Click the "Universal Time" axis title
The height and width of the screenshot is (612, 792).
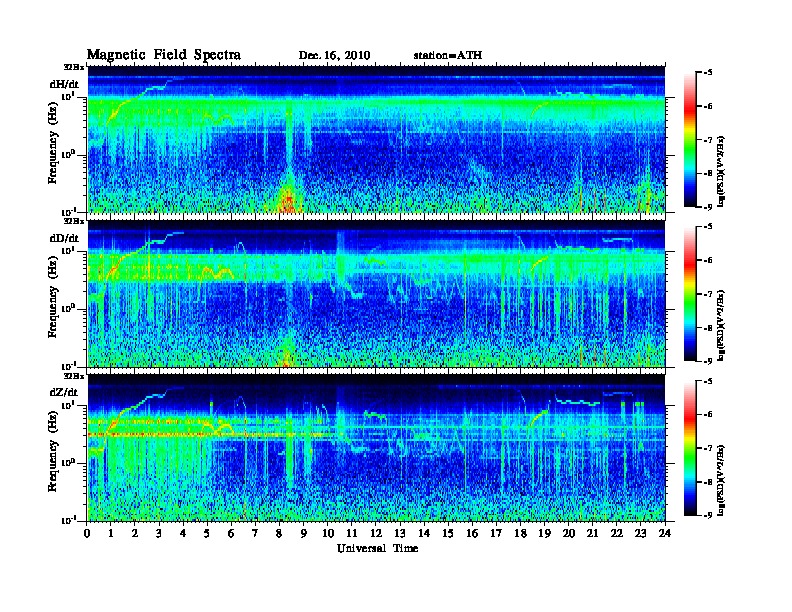pos(377,548)
